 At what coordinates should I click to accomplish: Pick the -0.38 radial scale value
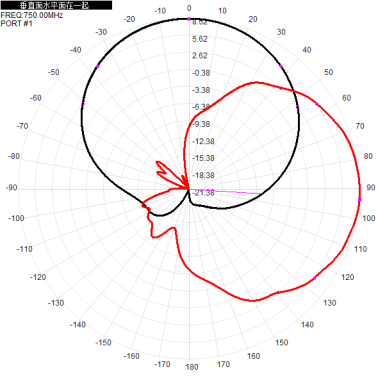tap(201, 73)
